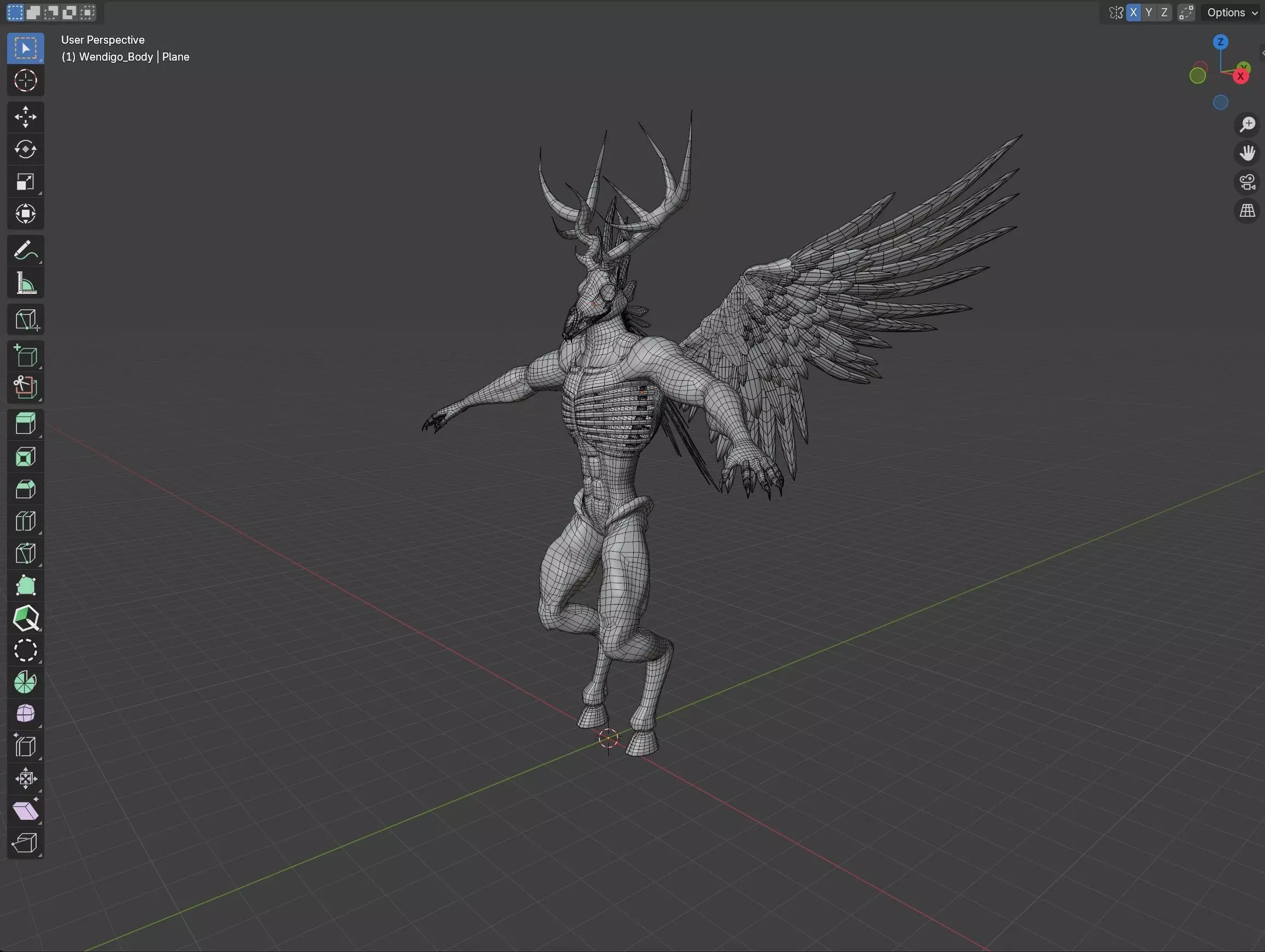Click the dark blue negative Z gizmo circle
The width and height of the screenshot is (1265, 952).
(1220, 102)
